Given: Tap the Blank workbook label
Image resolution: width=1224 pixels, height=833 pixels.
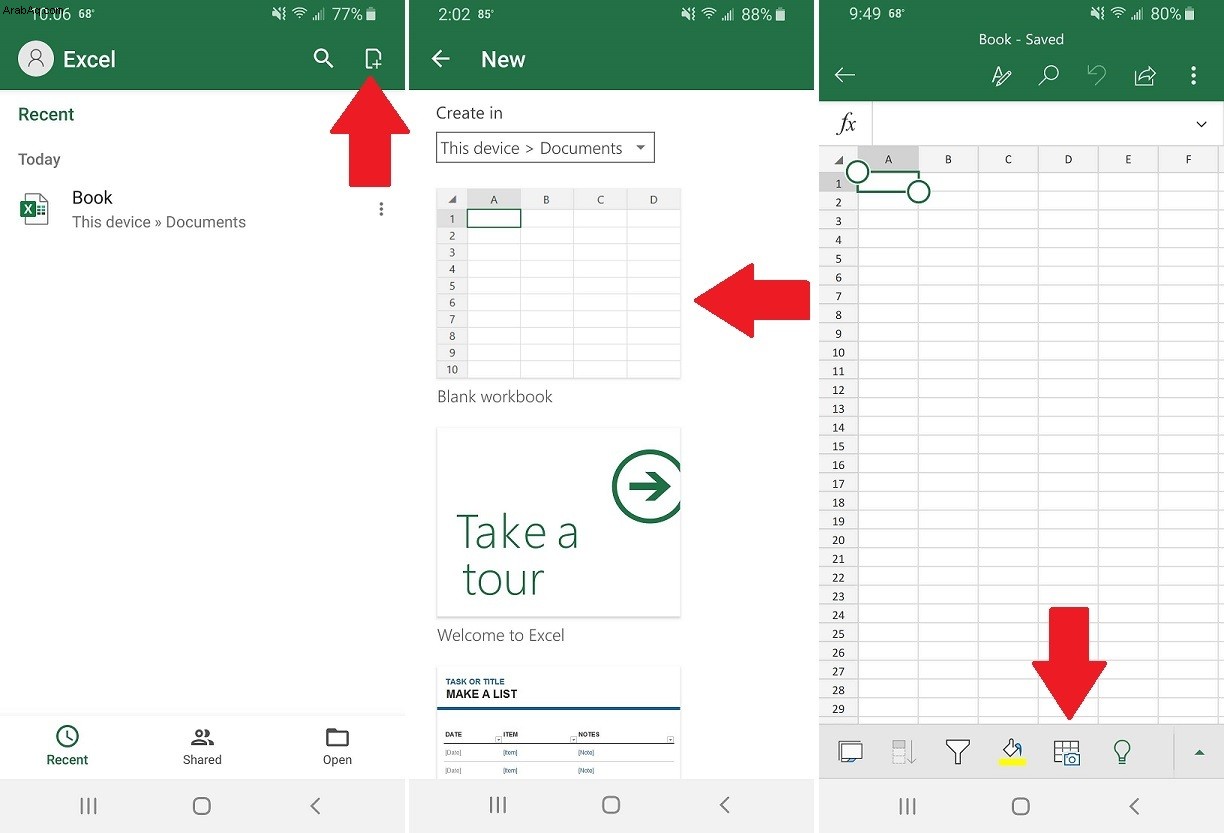Looking at the screenshot, I should coord(495,396).
